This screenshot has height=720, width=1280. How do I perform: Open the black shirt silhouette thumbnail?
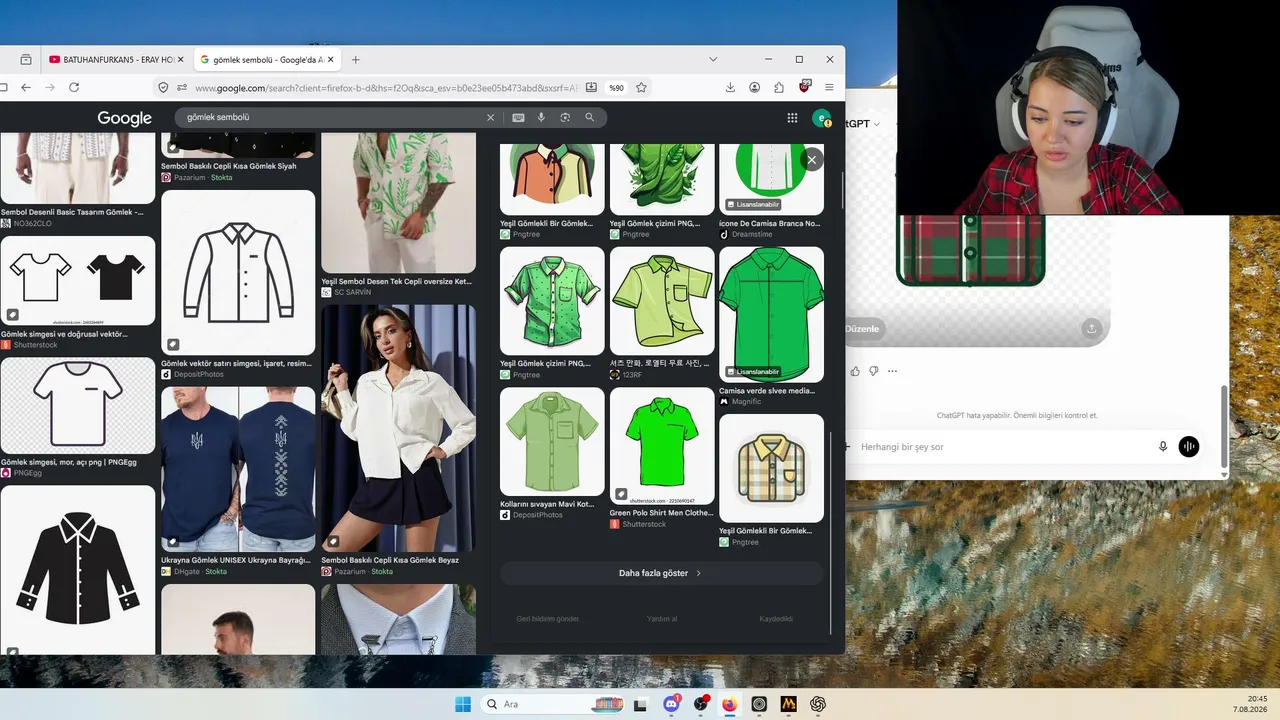click(78, 570)
